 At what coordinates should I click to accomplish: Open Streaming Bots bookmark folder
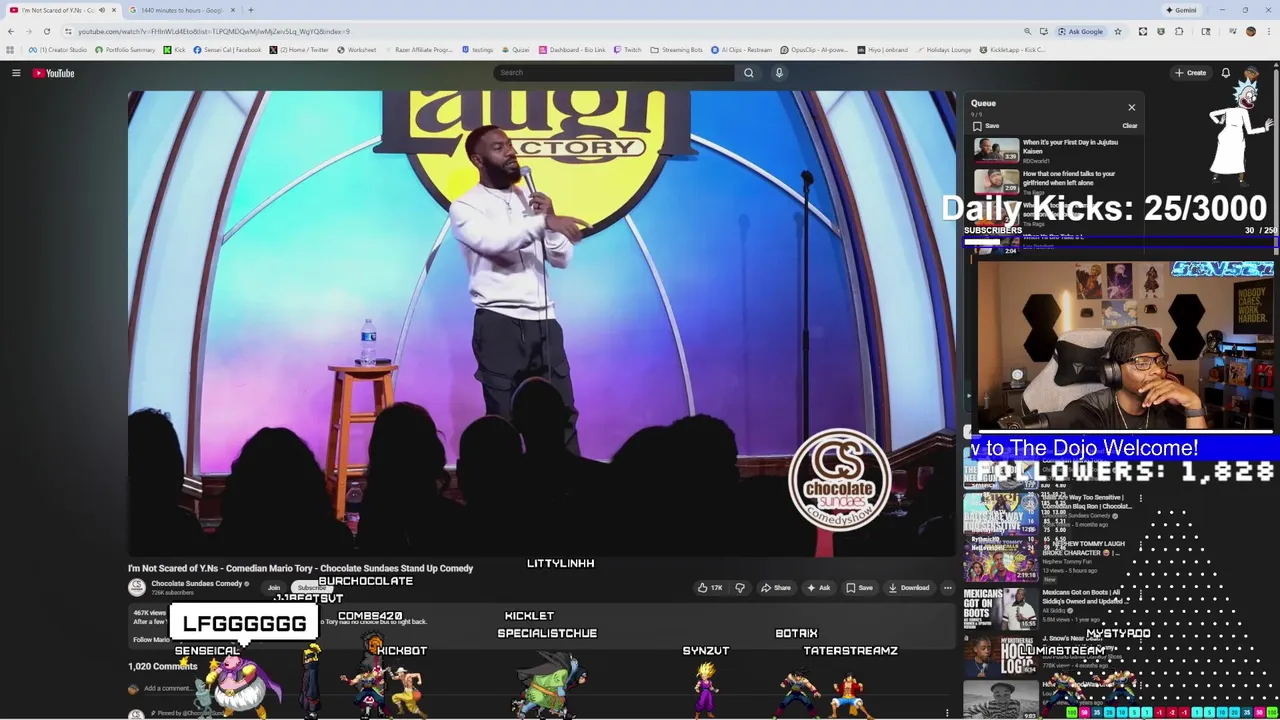tap(677, 50)
